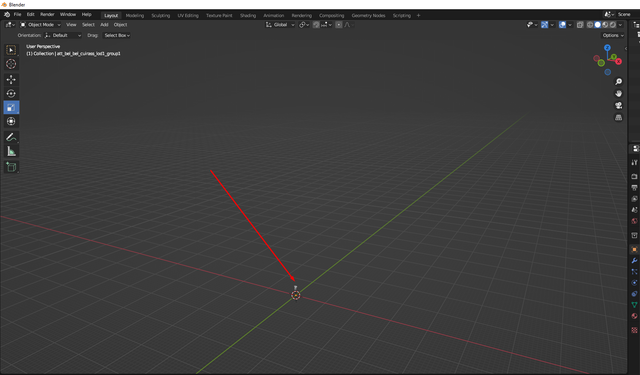640x375 pixels.
Task: Toggle viewport overlays display
Action: pyautogui.click(x=562, y=25)
